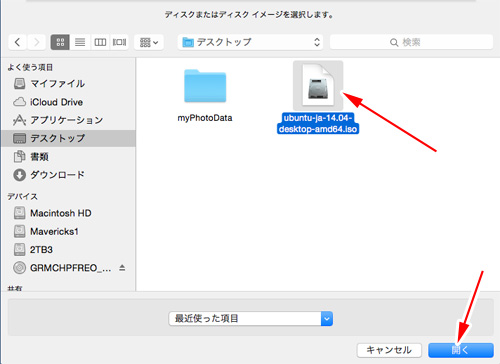
Task: Click the キャンセル button
Action: click(389, 350)
